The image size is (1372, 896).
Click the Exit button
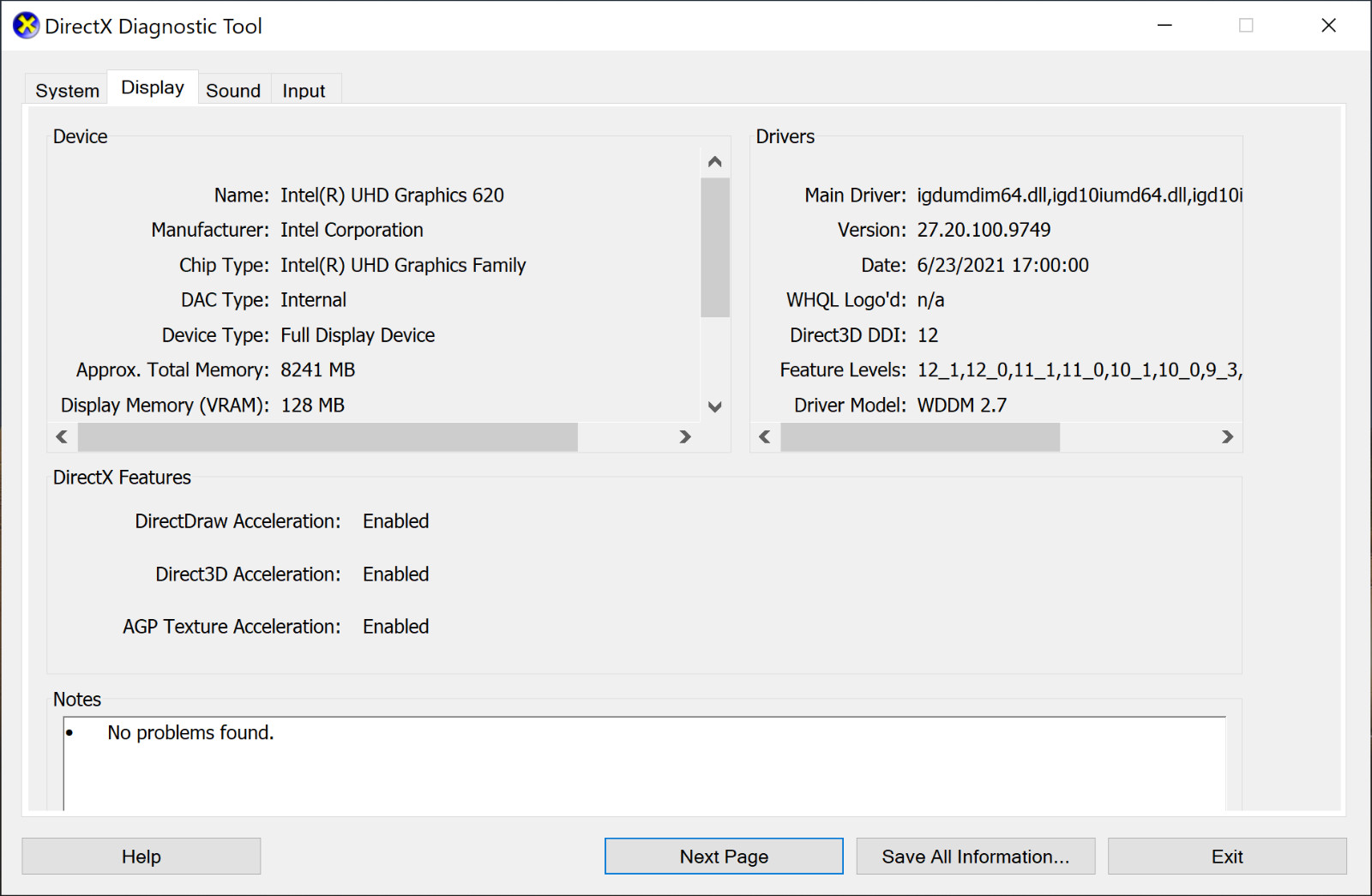pos(1227,857)
